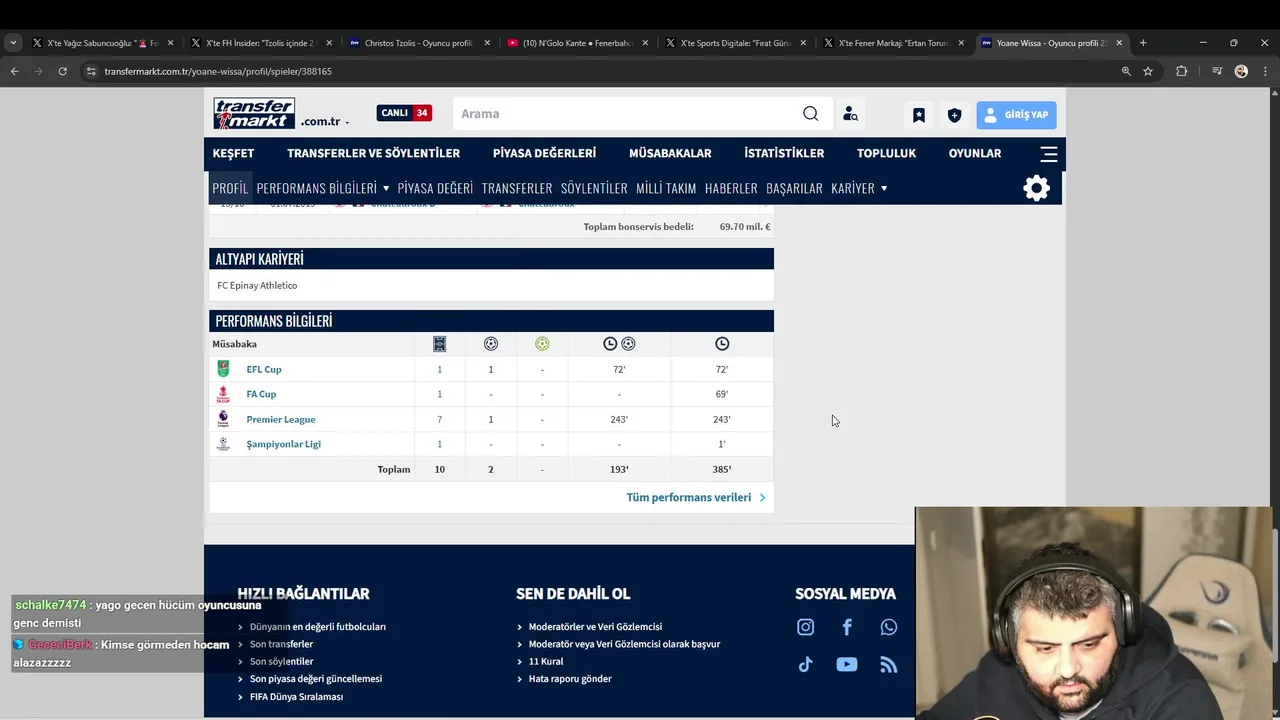The image size is (1280, 720).
Task: Open the TikTok social icon
Action: click(x=805, y=664)
